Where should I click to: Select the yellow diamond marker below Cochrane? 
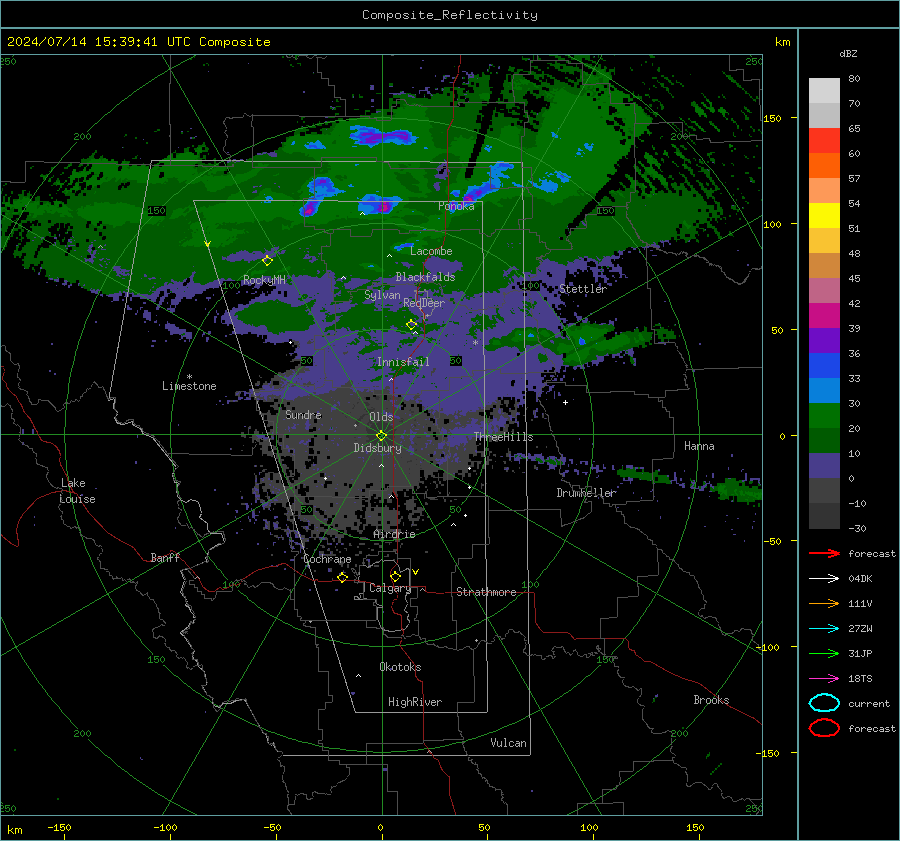point(343,577)
